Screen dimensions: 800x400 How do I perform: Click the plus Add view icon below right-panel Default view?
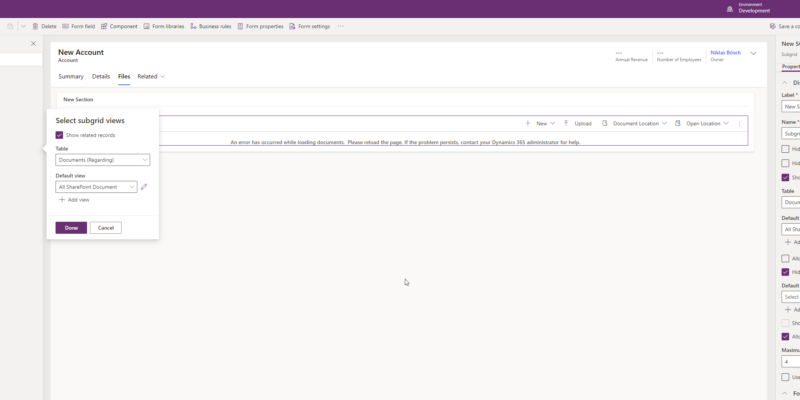[x=788, y=242]
